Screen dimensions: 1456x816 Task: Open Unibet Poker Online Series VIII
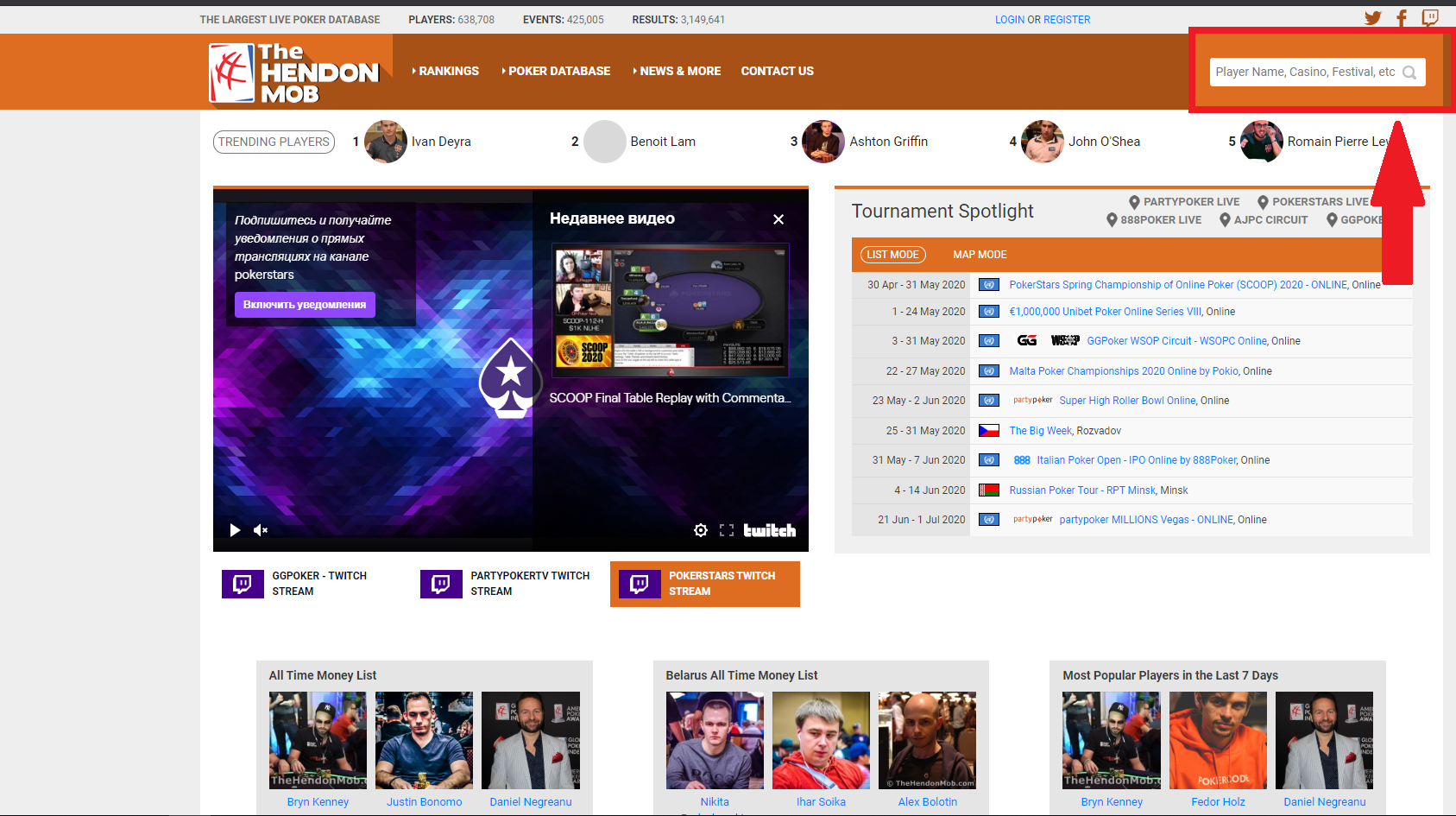(1105, 312)
